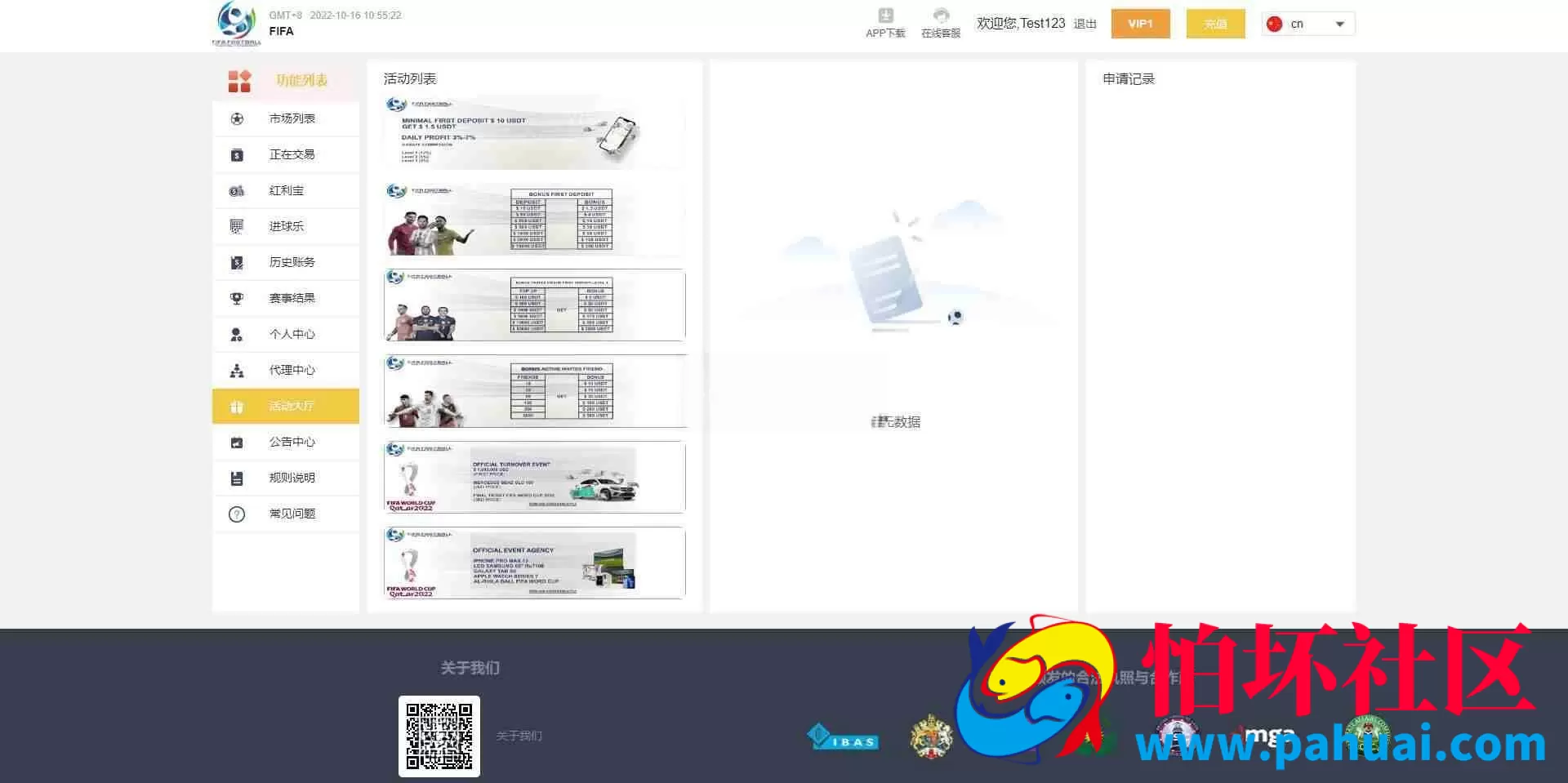The image size is (1568, 783).
Task: Open 公告中心 in sidebar
Action: tap(286, 443)
